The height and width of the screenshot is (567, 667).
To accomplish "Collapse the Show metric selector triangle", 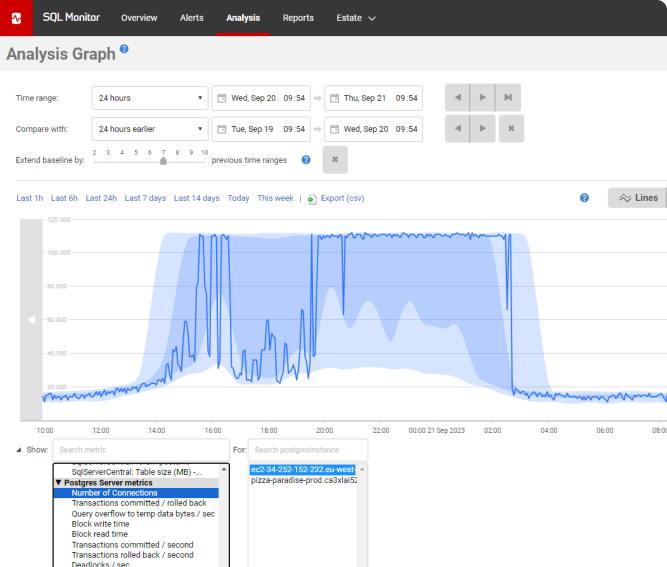I will pos(18,450).
